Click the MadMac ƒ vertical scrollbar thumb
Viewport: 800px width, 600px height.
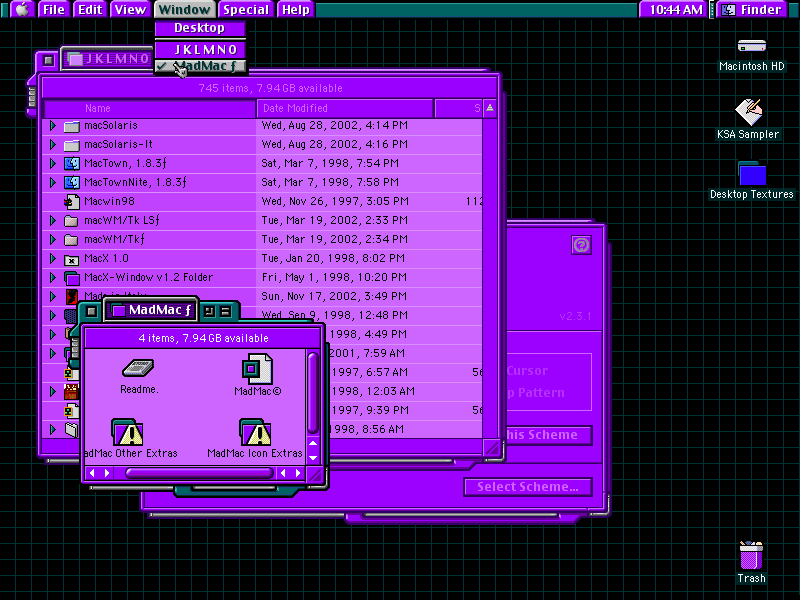(313, 392)
